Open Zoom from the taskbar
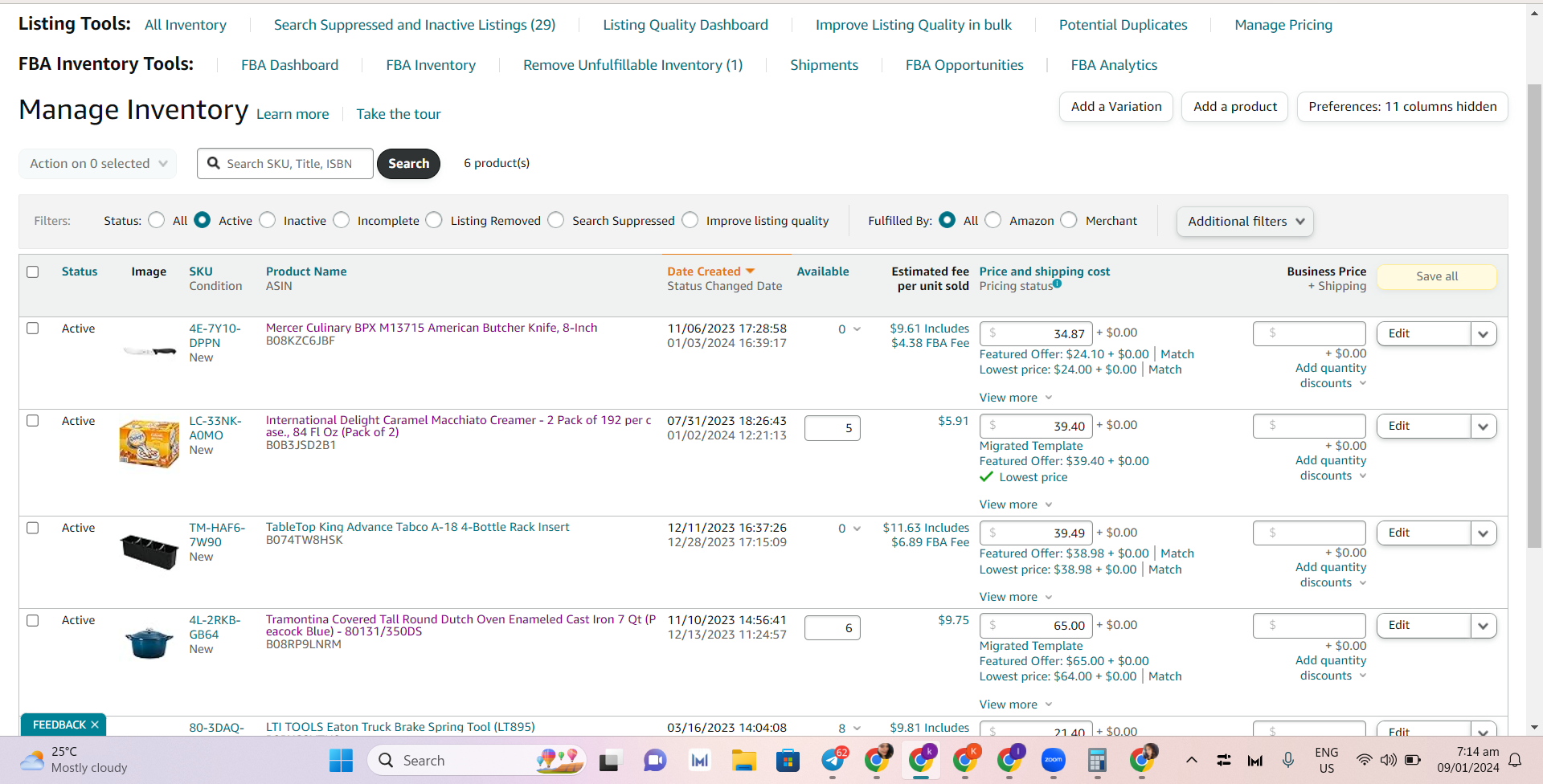 click(1053, 760)
